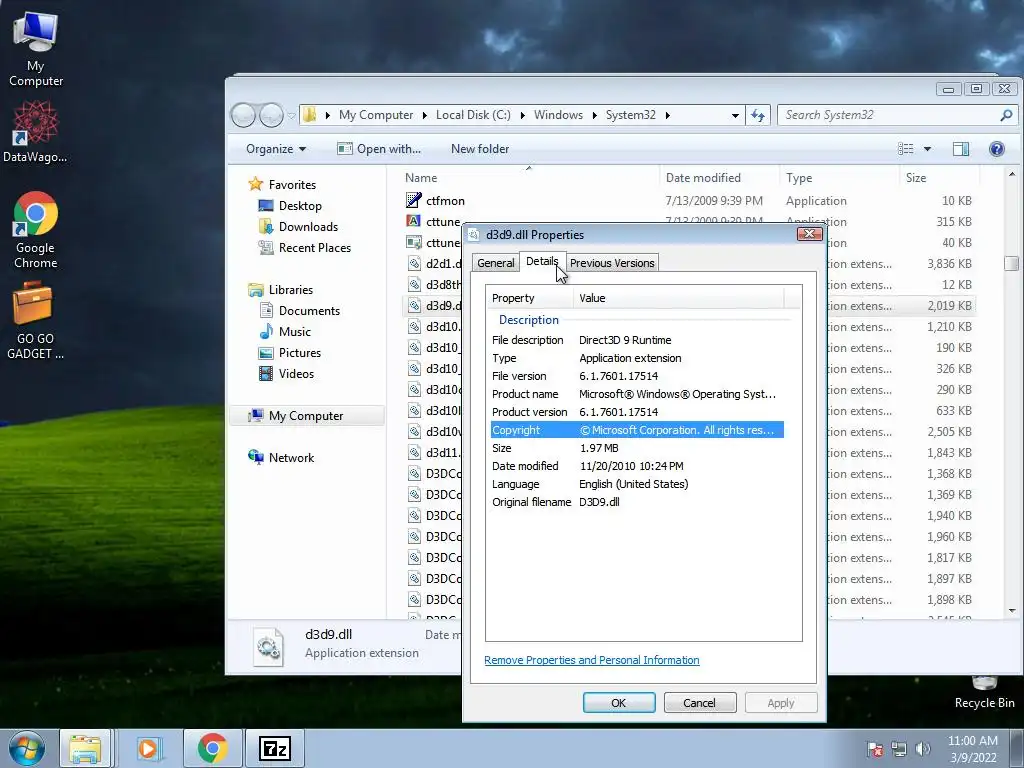Launch Google Chrome from the desktop
The height and width of the screenshot is (768, 1024).
(35, 230)
